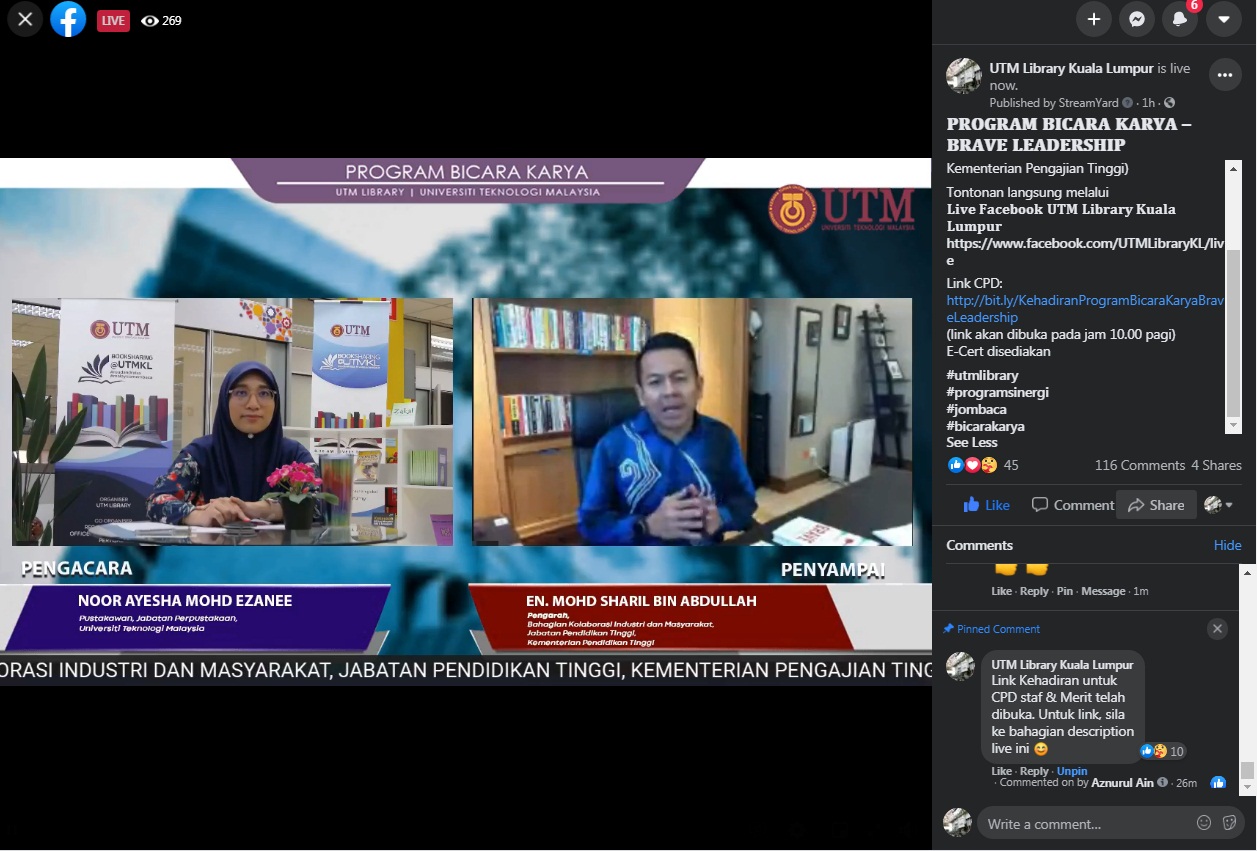Reply to the pinned comment

tap(1034, 771)
